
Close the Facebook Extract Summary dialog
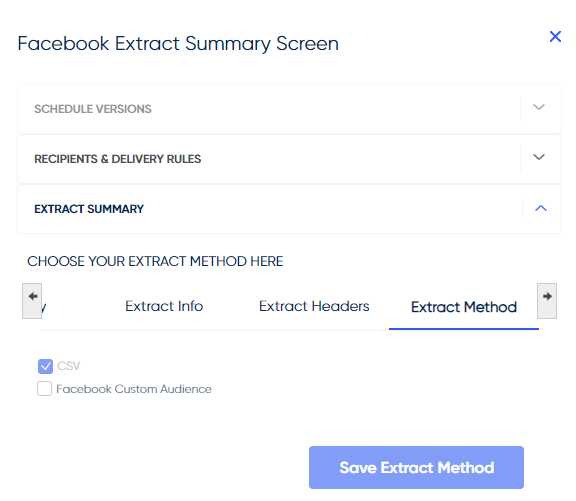[x=555, y=36]
